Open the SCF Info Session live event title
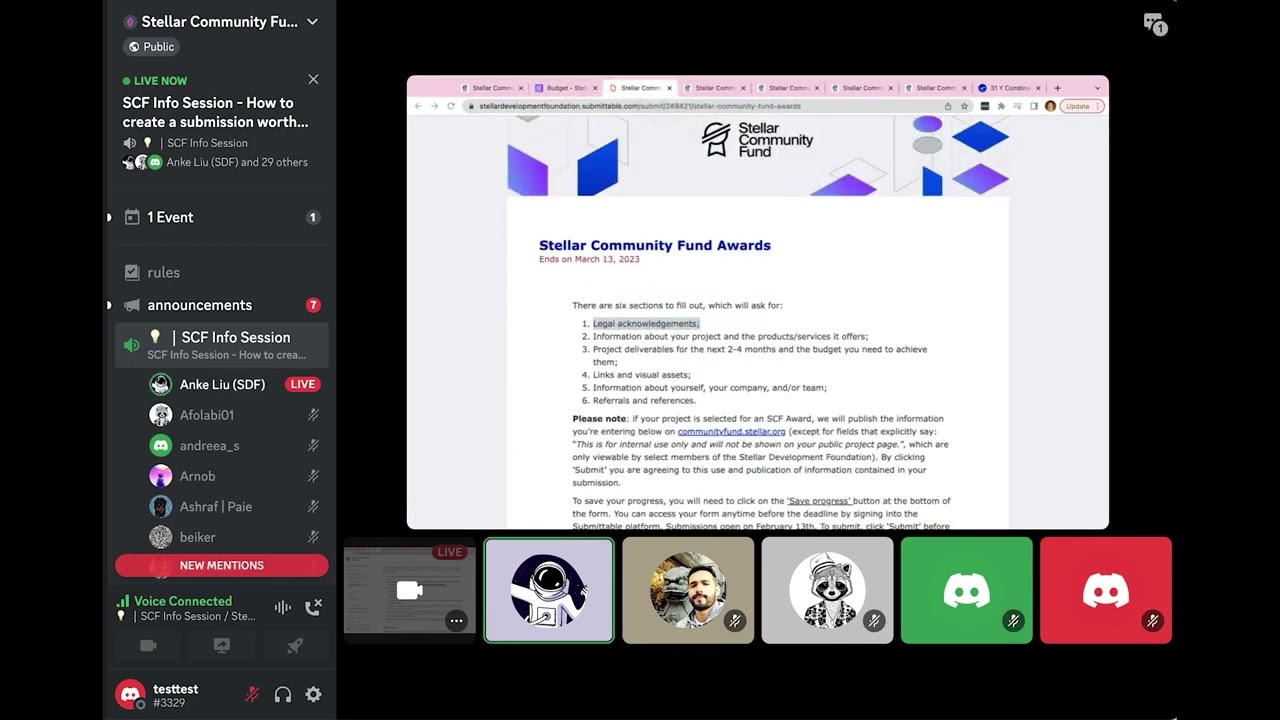1280x720 pixels. (215, 112)
